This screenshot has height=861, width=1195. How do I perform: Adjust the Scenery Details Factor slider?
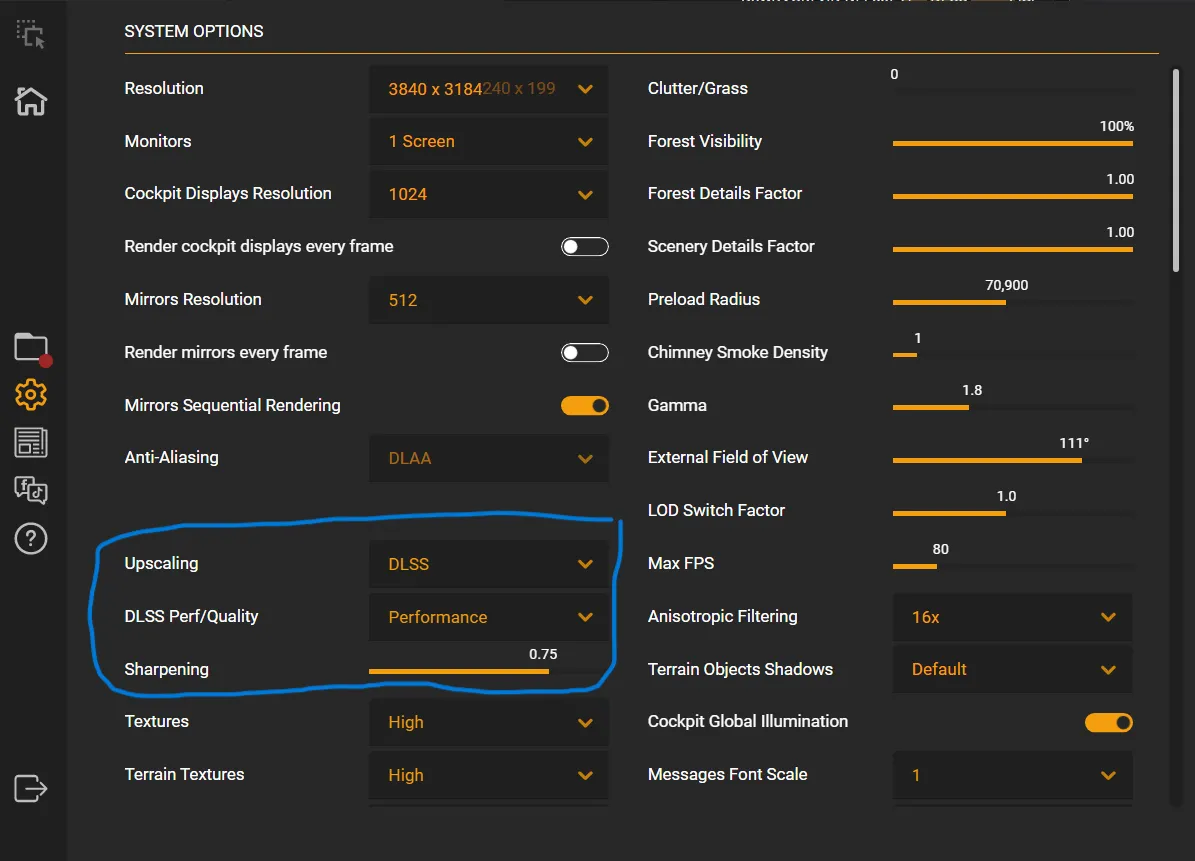point(1013,249)
